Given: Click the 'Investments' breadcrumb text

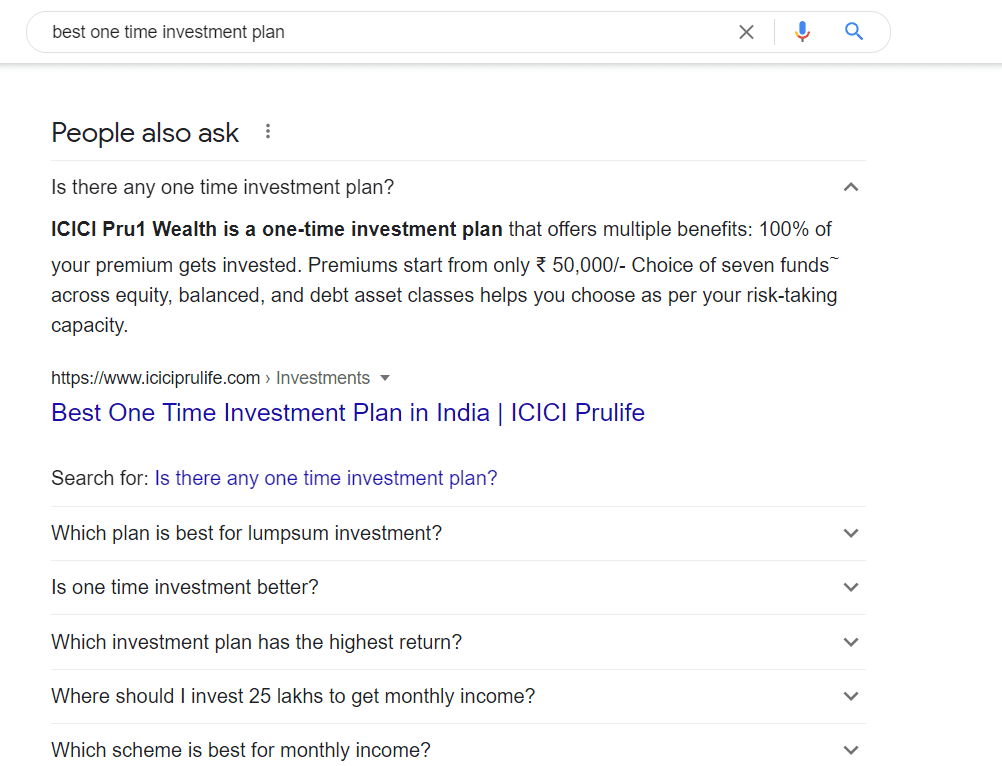Looking at the screenshot, I should [x=323, y=378].
